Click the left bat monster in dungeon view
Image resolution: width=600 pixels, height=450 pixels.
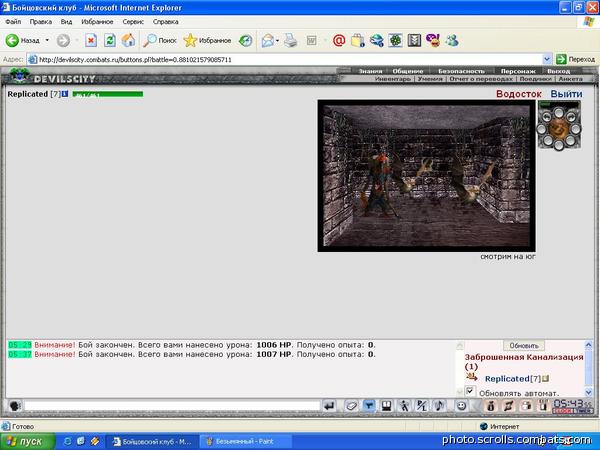point(412,174)
